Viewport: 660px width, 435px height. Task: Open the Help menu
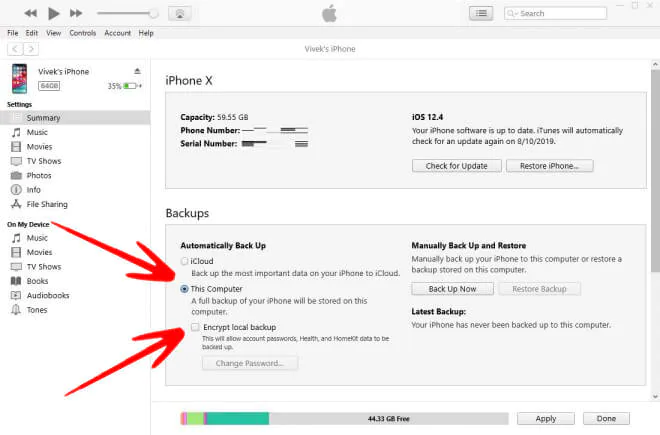(x=146, y=33)
